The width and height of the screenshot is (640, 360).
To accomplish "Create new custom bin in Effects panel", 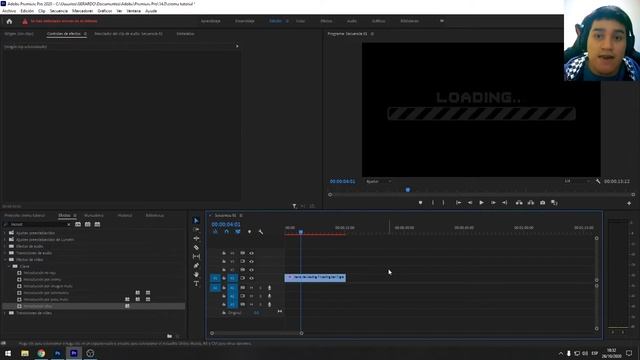I will [169, 336].
